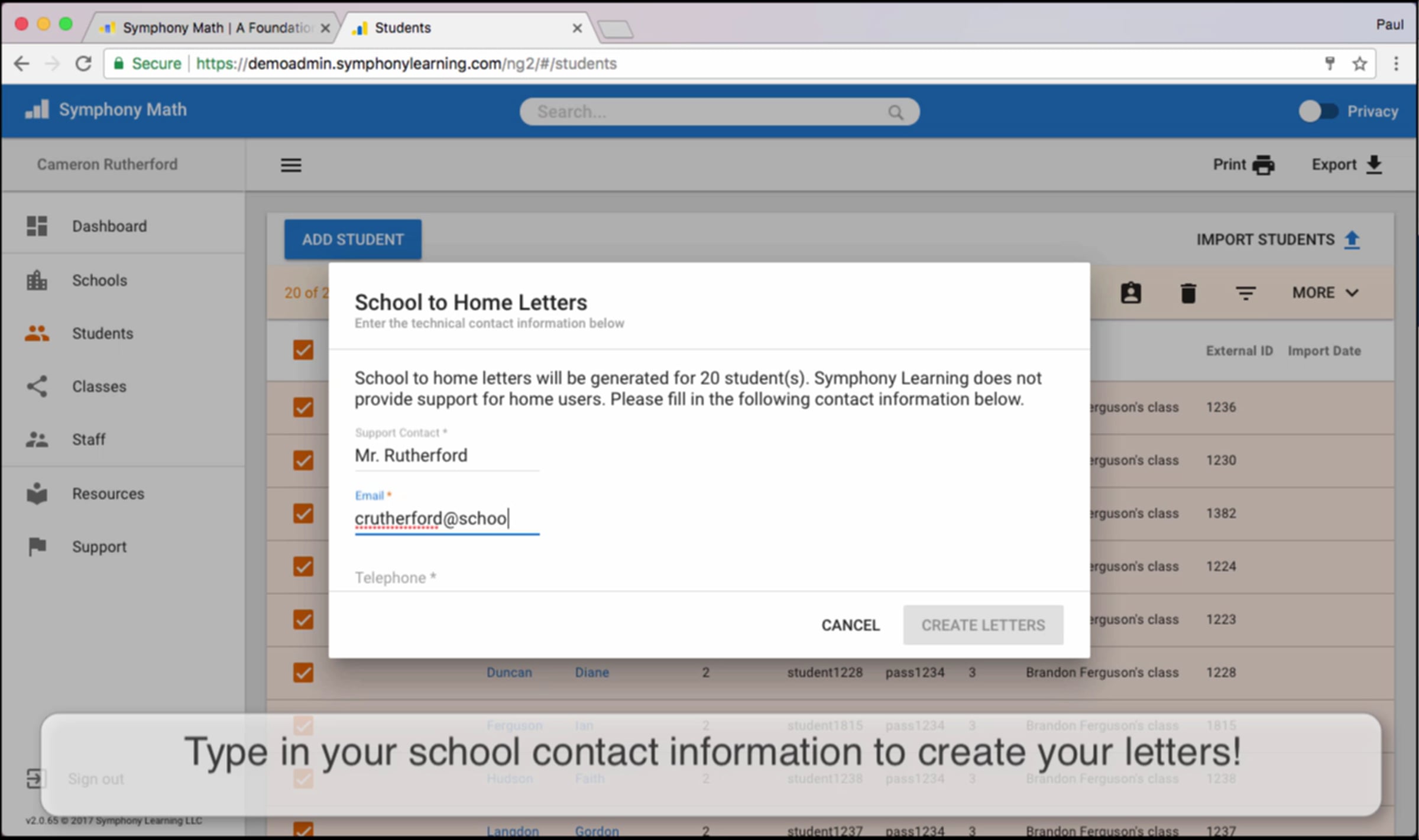Click the browser back arrow
Viewport: 1419px width, 840px height.
click(22, 63)
